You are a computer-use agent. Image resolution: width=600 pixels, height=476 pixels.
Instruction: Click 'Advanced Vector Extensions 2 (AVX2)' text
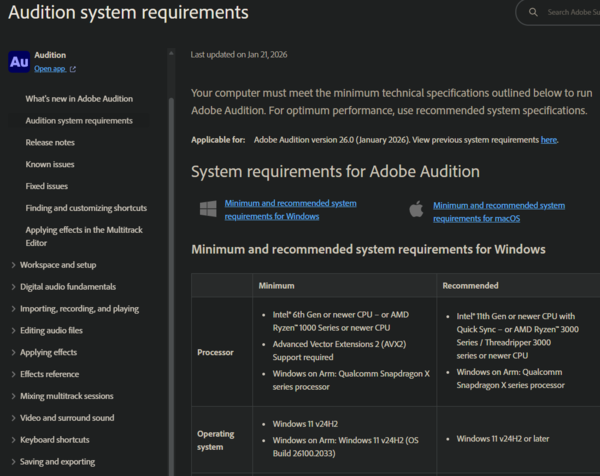(339, 344)
